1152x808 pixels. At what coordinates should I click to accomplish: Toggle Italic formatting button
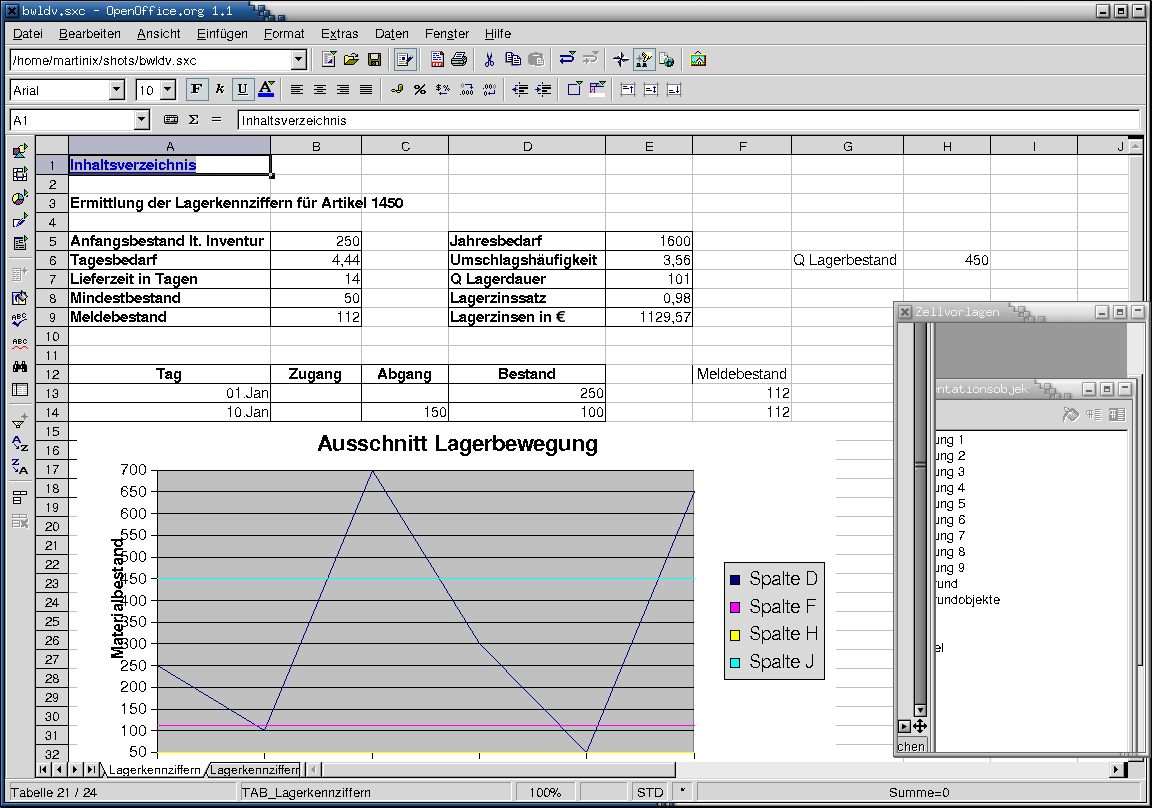(x=219, y=90)
